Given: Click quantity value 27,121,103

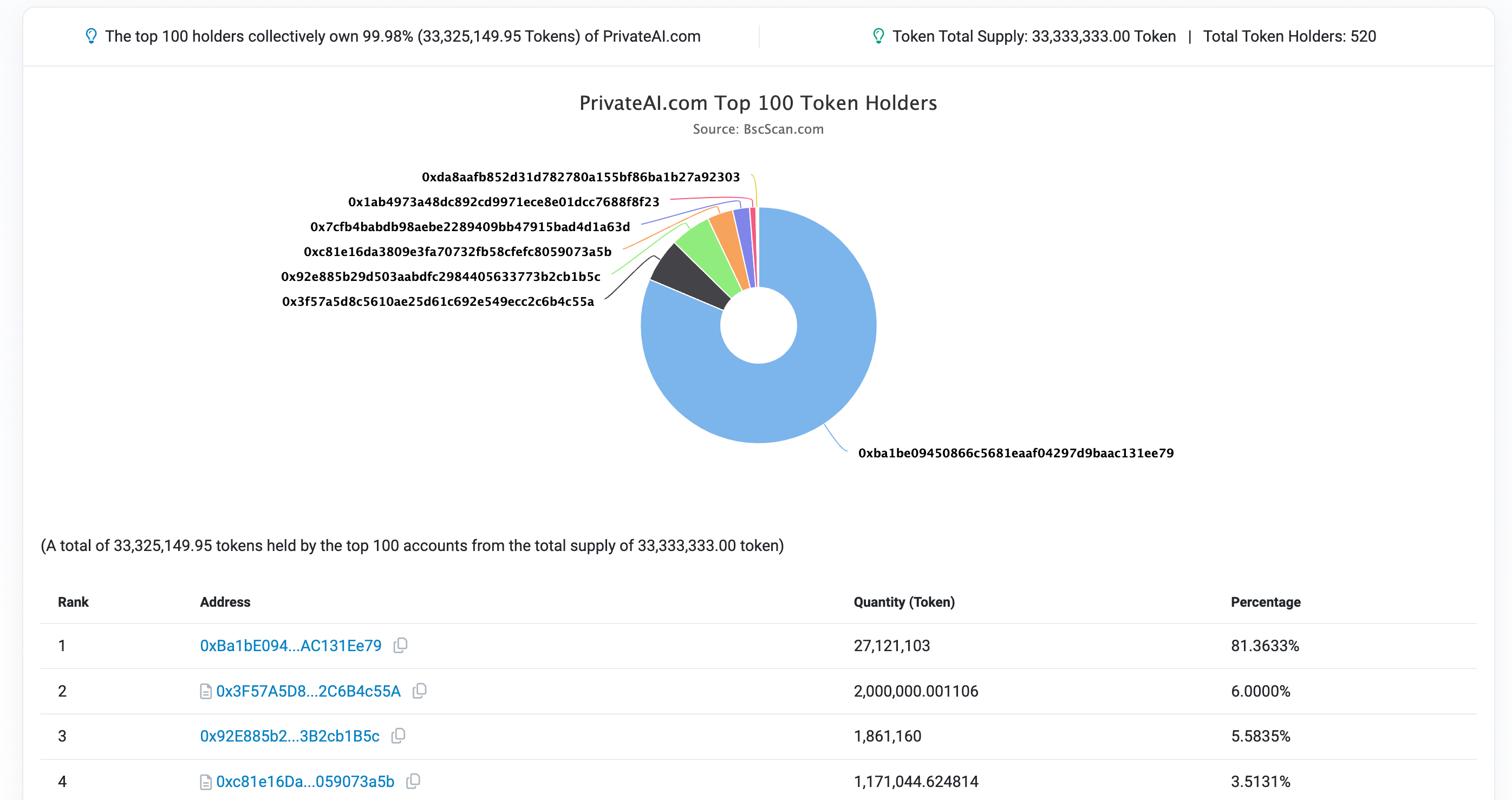Looking at the screenshot, I should [x=891, y=646].
